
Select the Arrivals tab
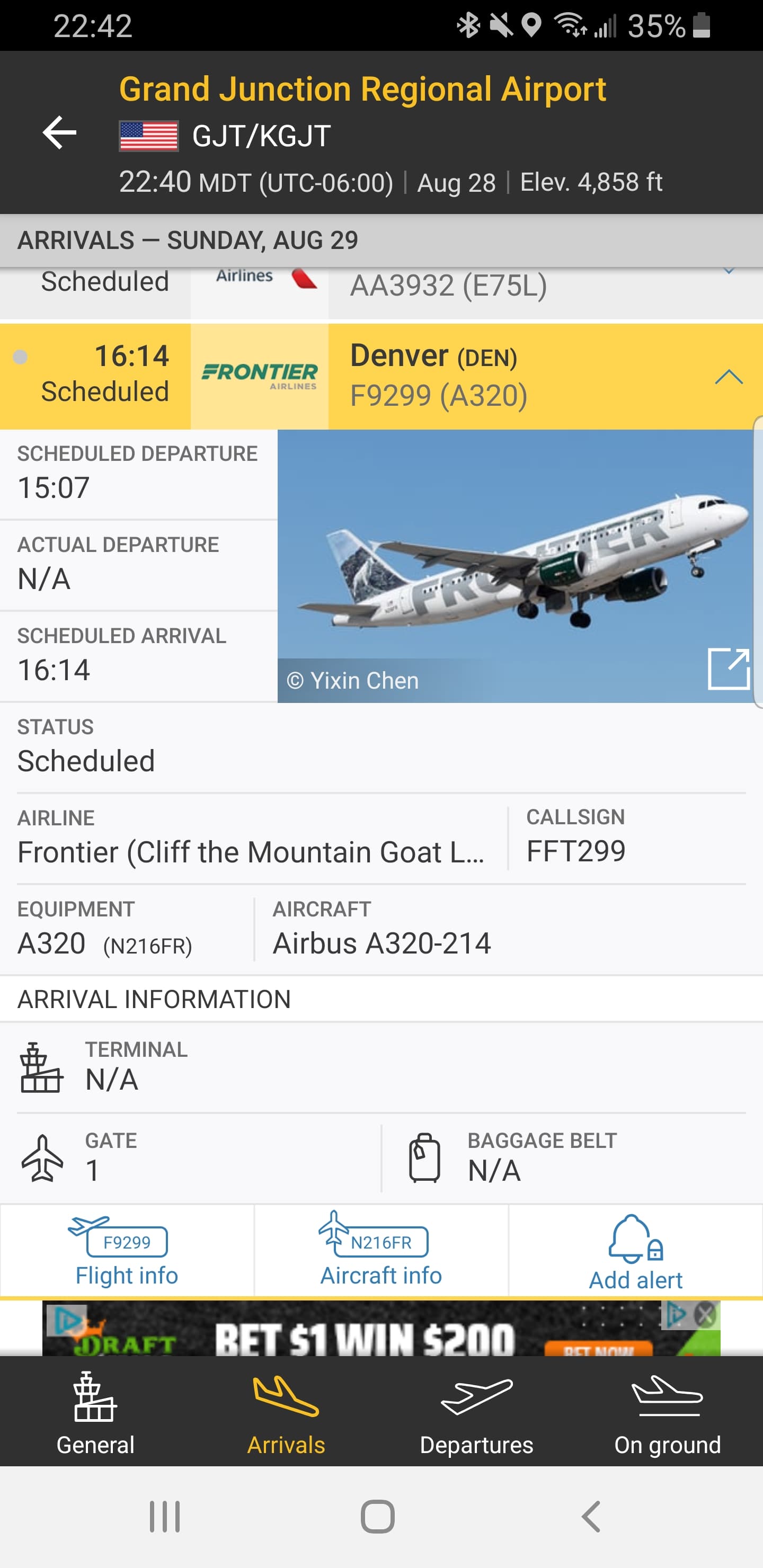[286, 1412]
